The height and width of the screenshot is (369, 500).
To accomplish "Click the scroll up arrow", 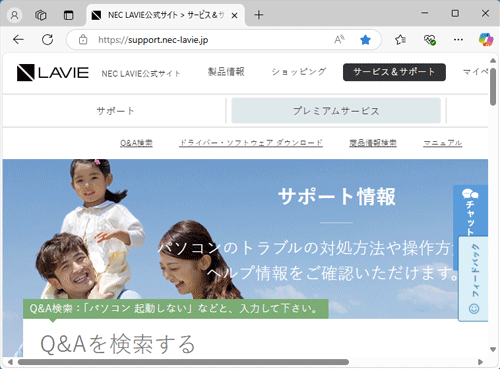I will 493,60.
